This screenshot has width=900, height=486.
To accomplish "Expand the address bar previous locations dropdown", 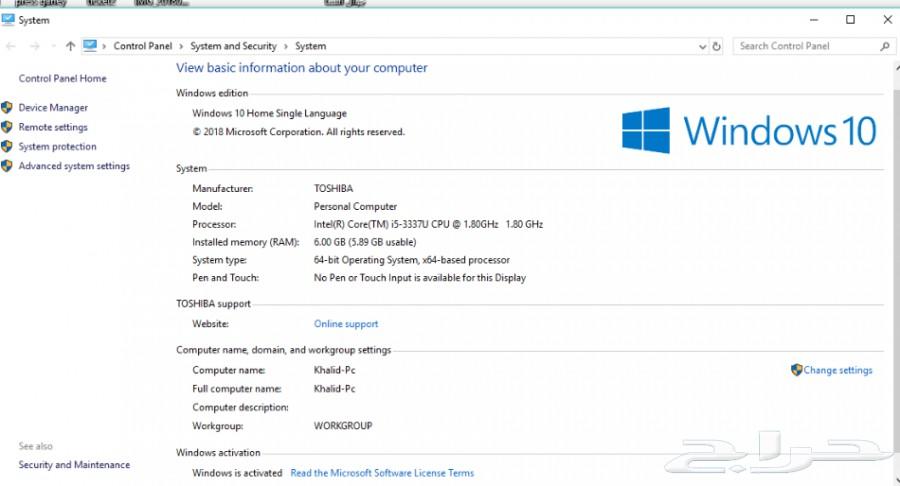I will pyautogui.click(x=703, y=46).
